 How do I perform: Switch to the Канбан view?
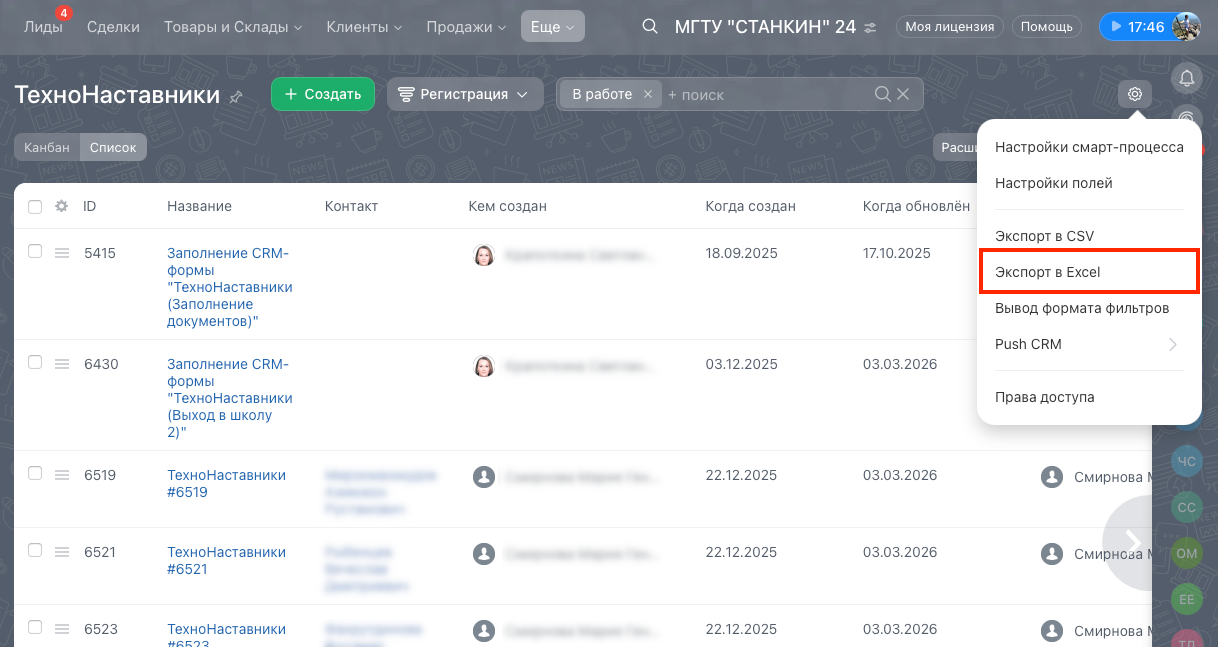coord(47,147)
